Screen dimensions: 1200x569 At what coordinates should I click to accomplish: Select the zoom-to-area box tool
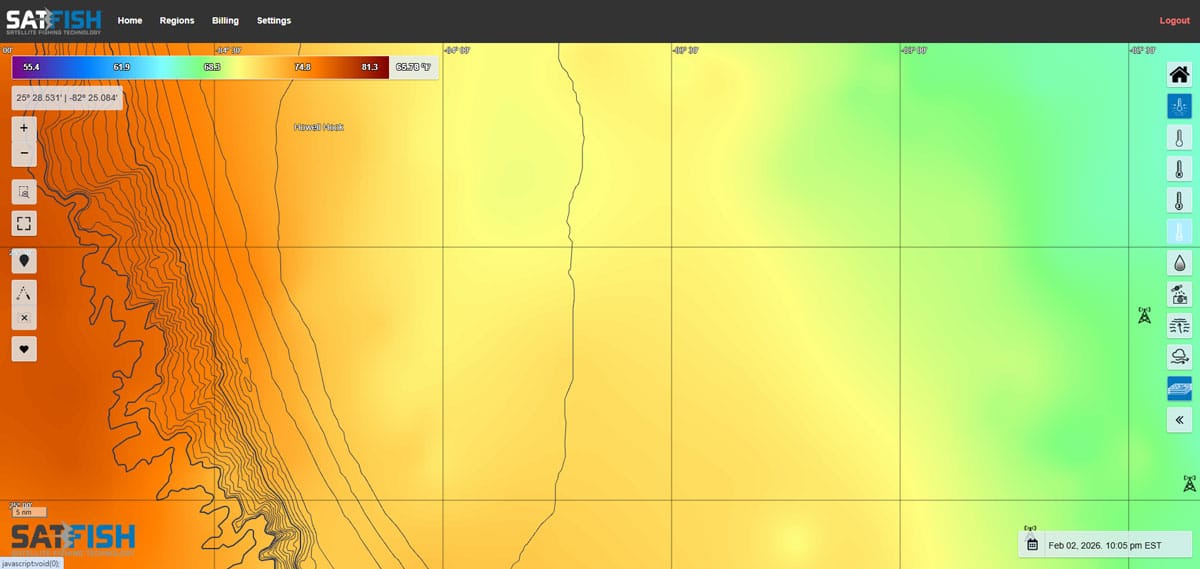point(24,191)
